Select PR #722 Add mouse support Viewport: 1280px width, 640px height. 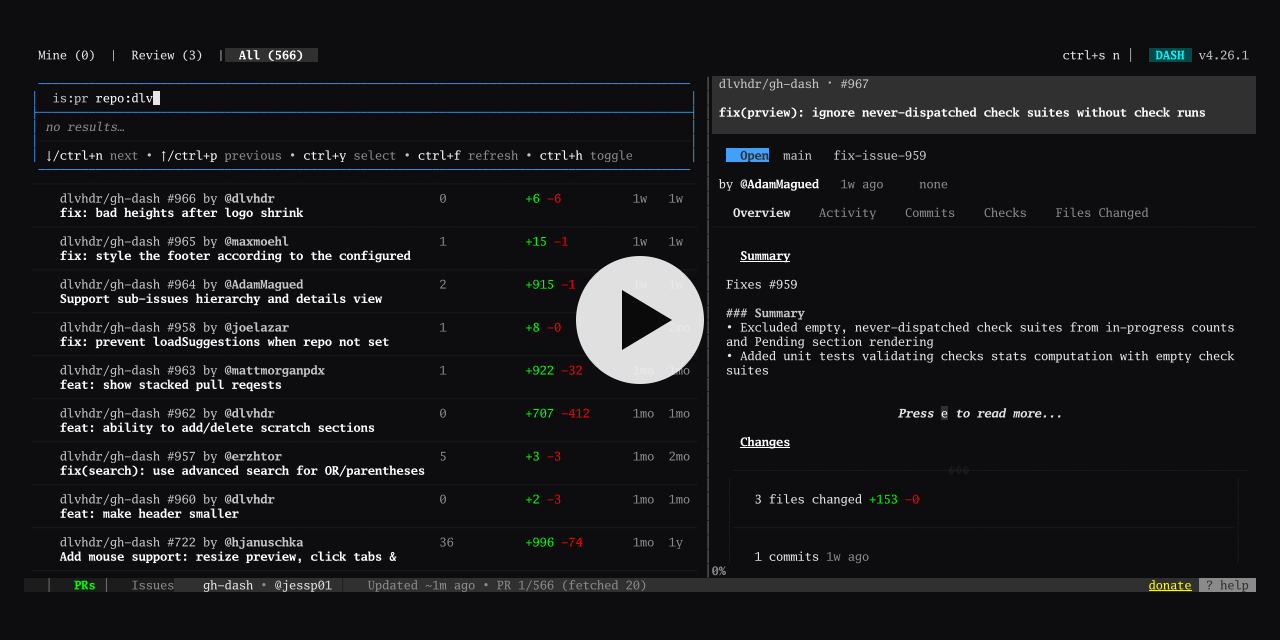(x=364, y=550)
